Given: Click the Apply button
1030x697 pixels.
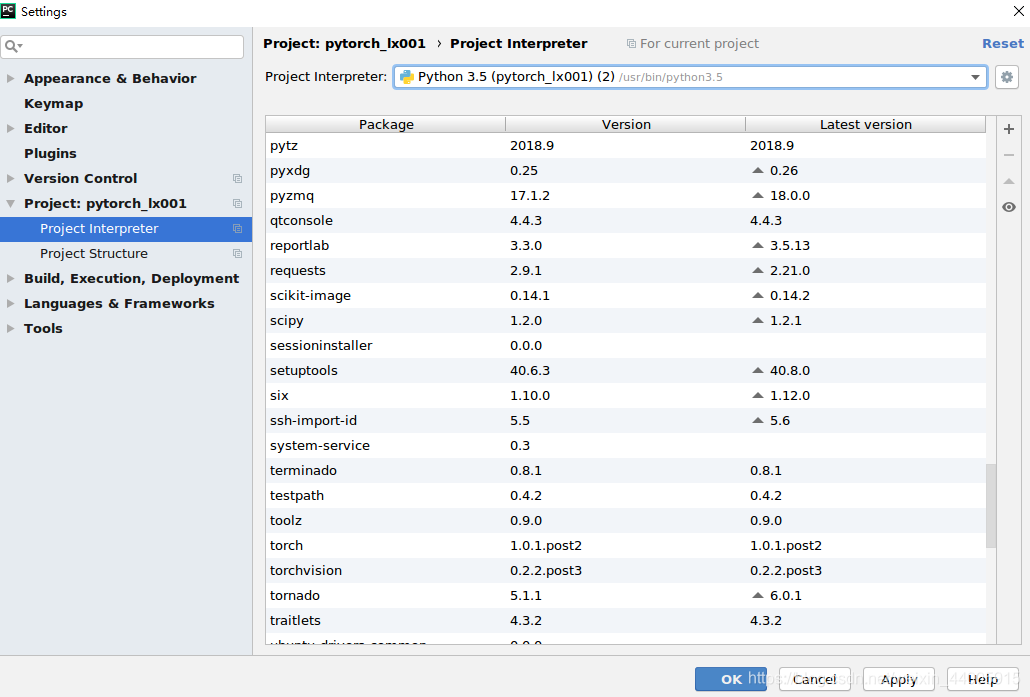Looking at the screenshot, I should coord(899,679).
